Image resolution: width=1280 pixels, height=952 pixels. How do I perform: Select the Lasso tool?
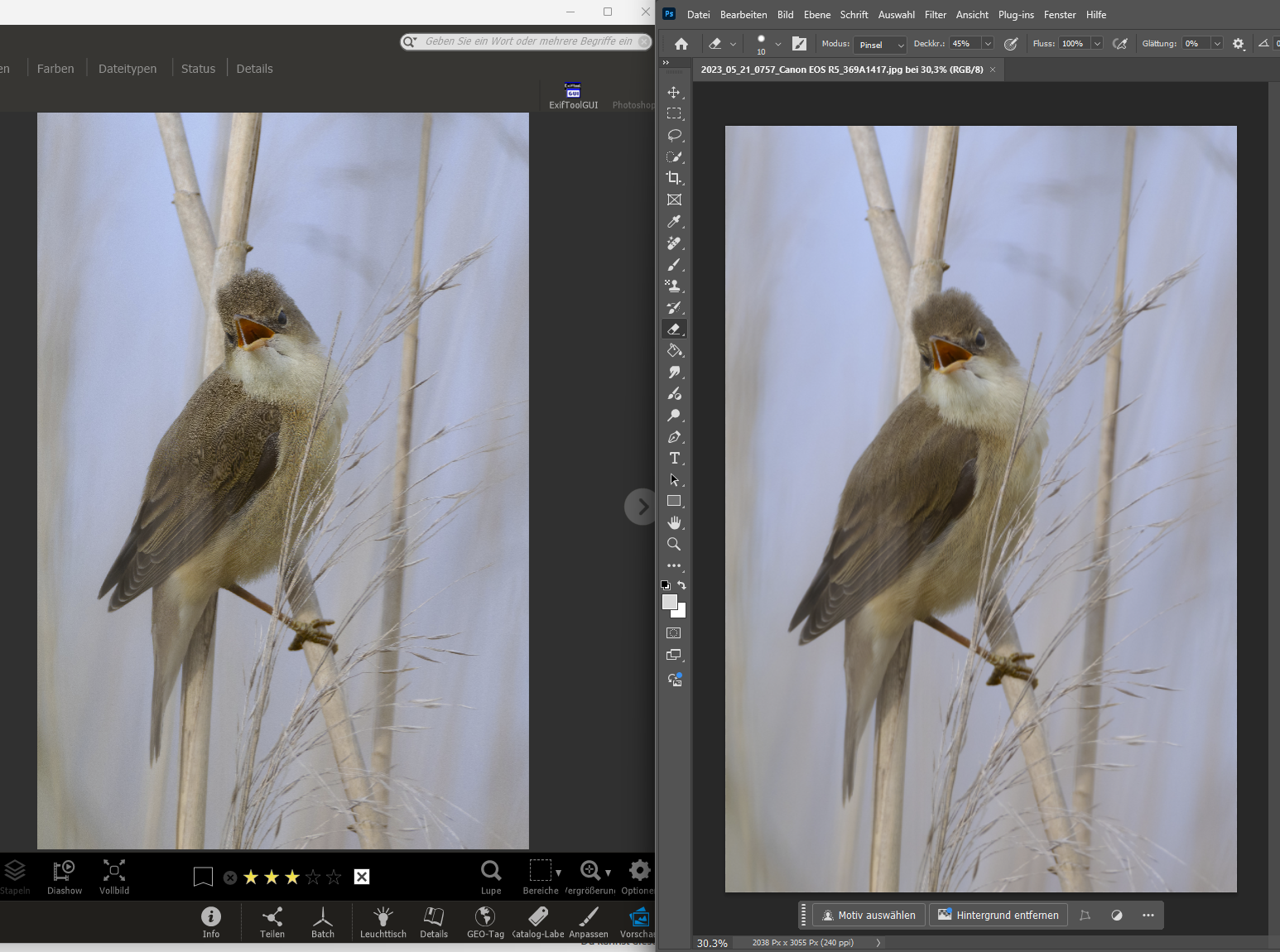(674, 135)
